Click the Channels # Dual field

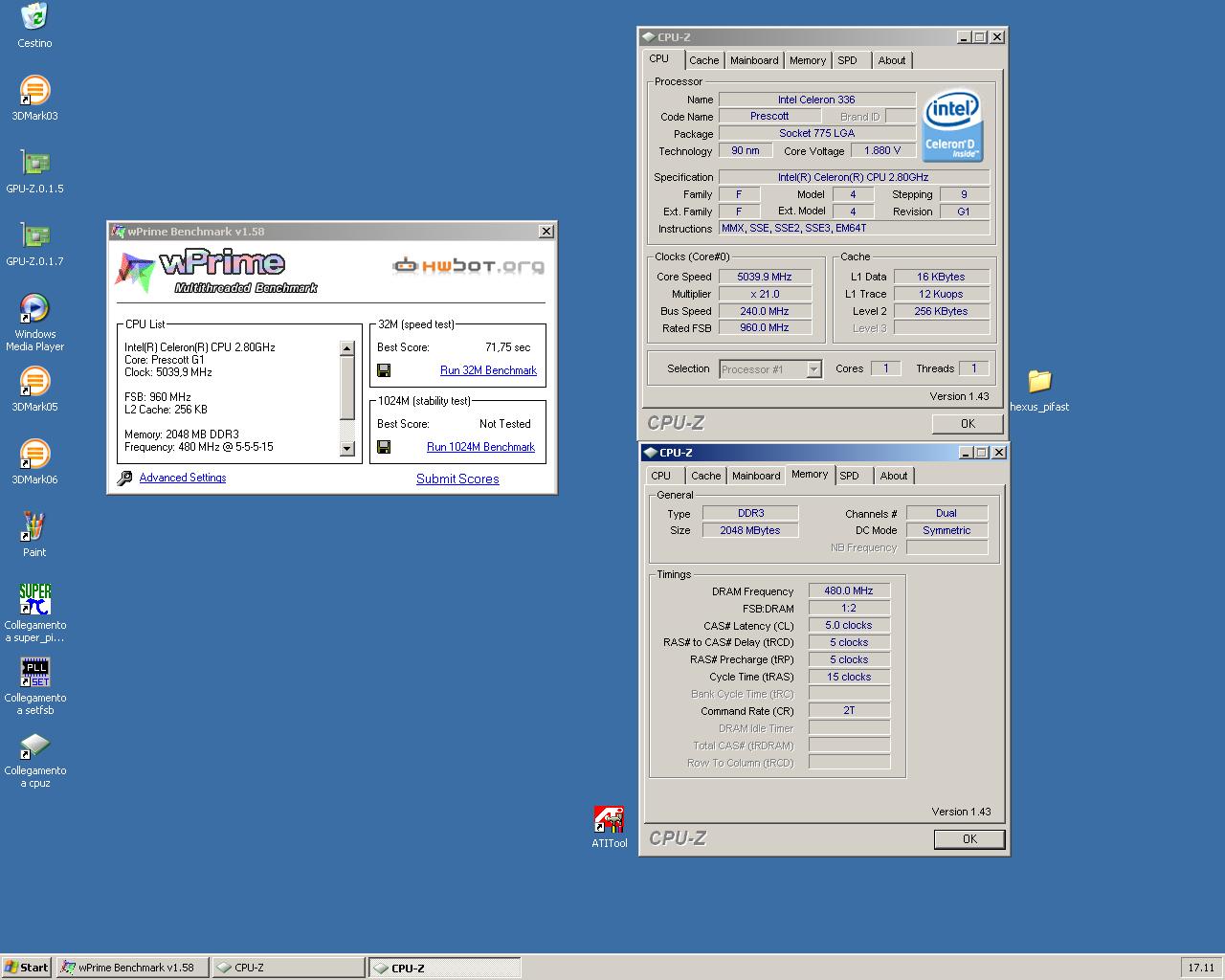pyautogui.click(x=947, y=513)
